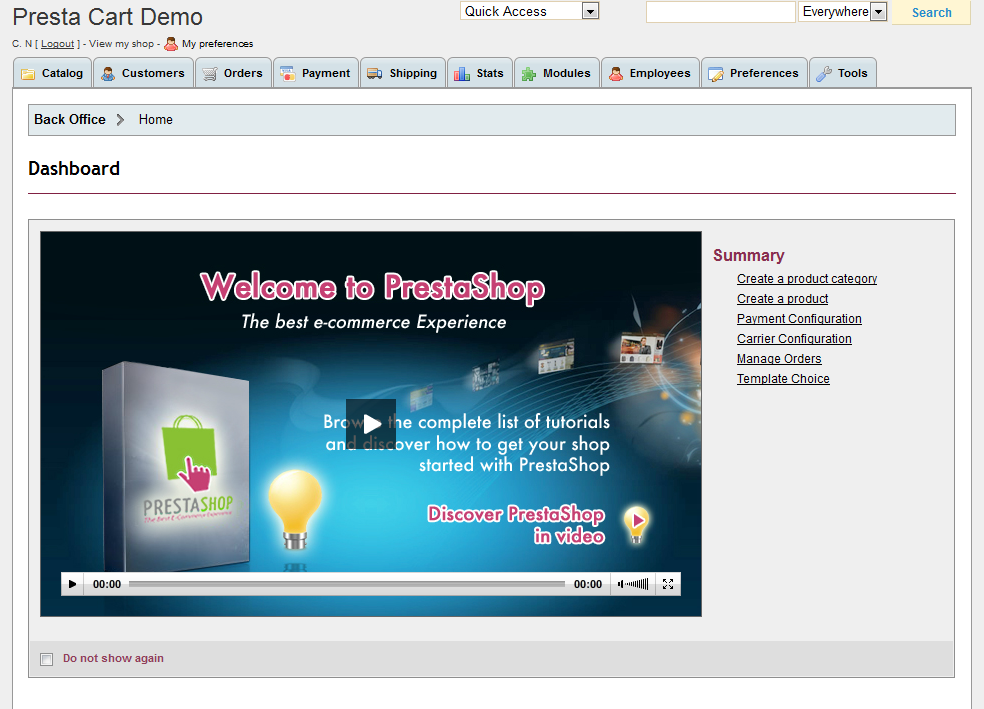
Task: Click the Tools wrench icon
Action: point(824,74)
